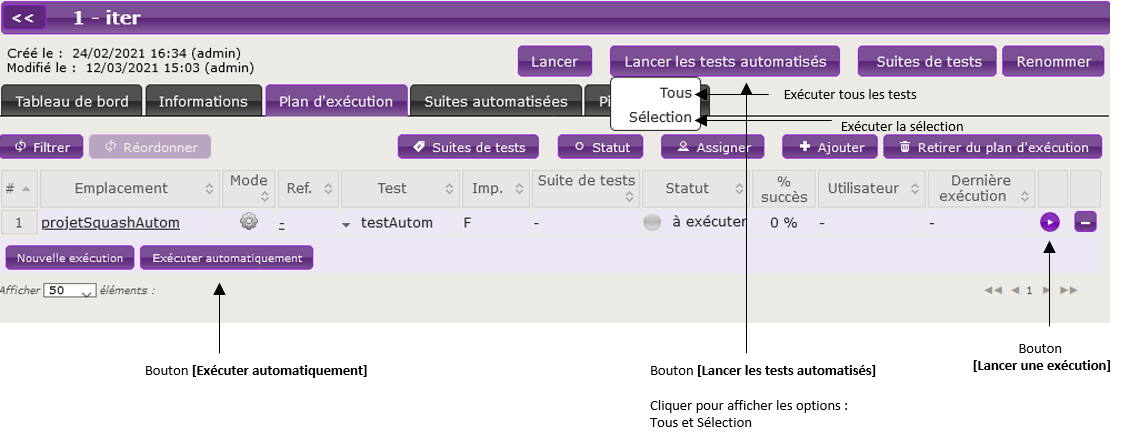
Task: Switch to Informations tab
Action: 203,101
